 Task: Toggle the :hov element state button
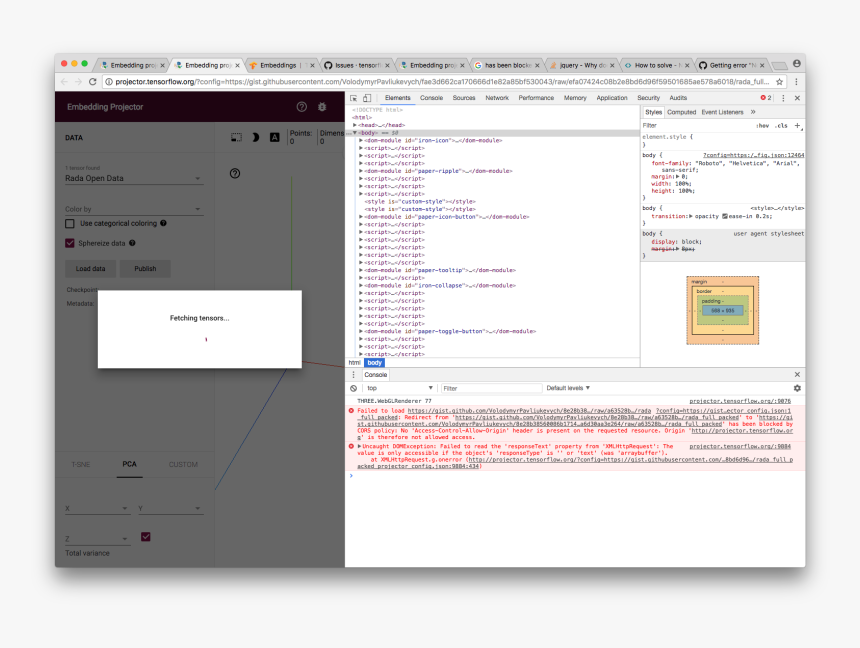click(x=762, y=126)
